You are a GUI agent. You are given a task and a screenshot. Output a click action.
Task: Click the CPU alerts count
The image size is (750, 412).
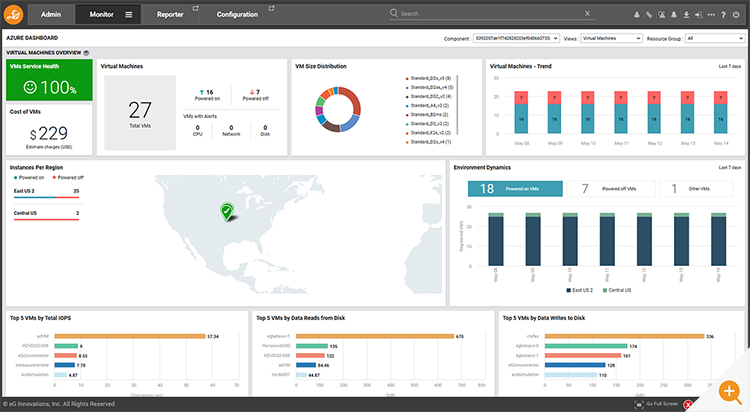198,128
